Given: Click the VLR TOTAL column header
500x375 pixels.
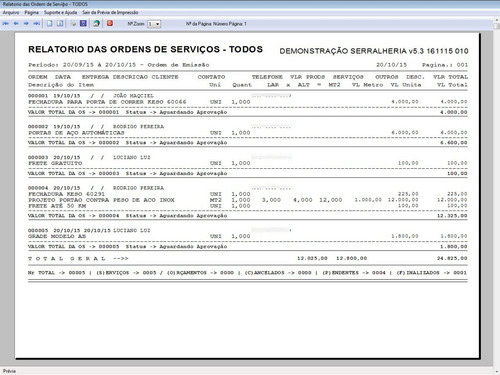Looking at the screenshot, I should pyautogui.click(x=450, y=77).
